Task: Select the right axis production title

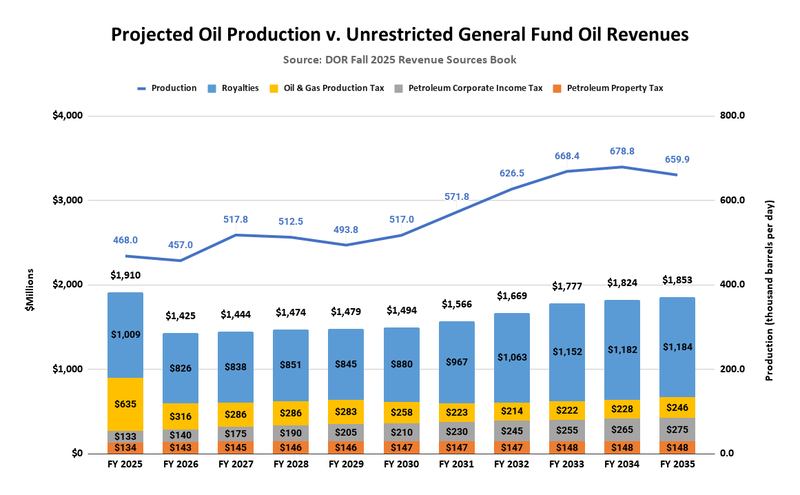Action: click(x=771, y=284)
